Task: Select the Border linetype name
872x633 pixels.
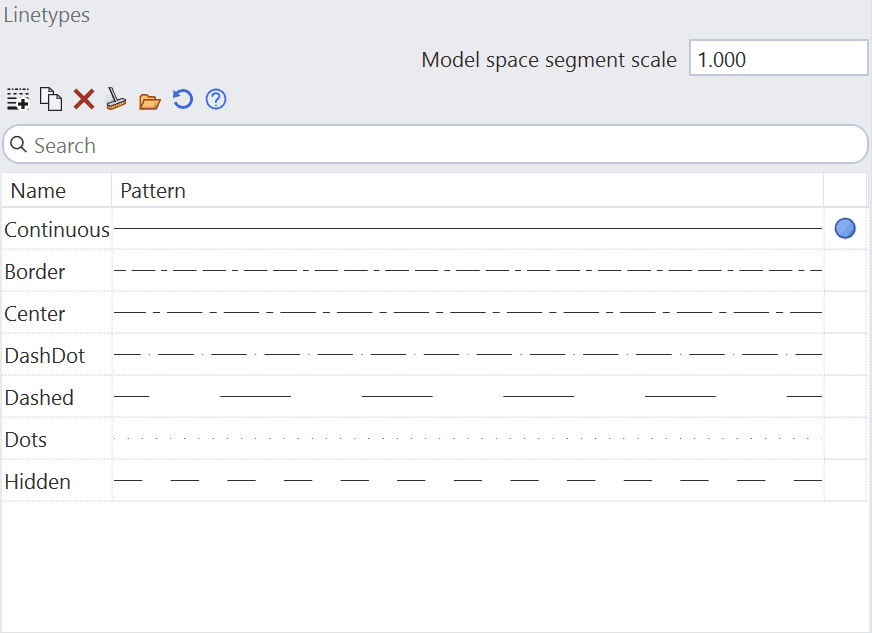Action: click(34, 271)
